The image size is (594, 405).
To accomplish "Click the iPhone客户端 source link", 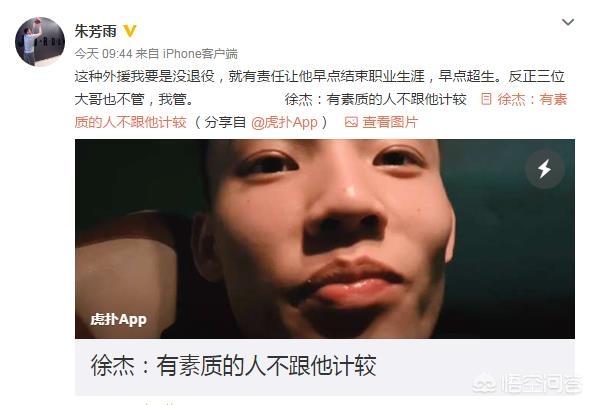I will [200, 54].
